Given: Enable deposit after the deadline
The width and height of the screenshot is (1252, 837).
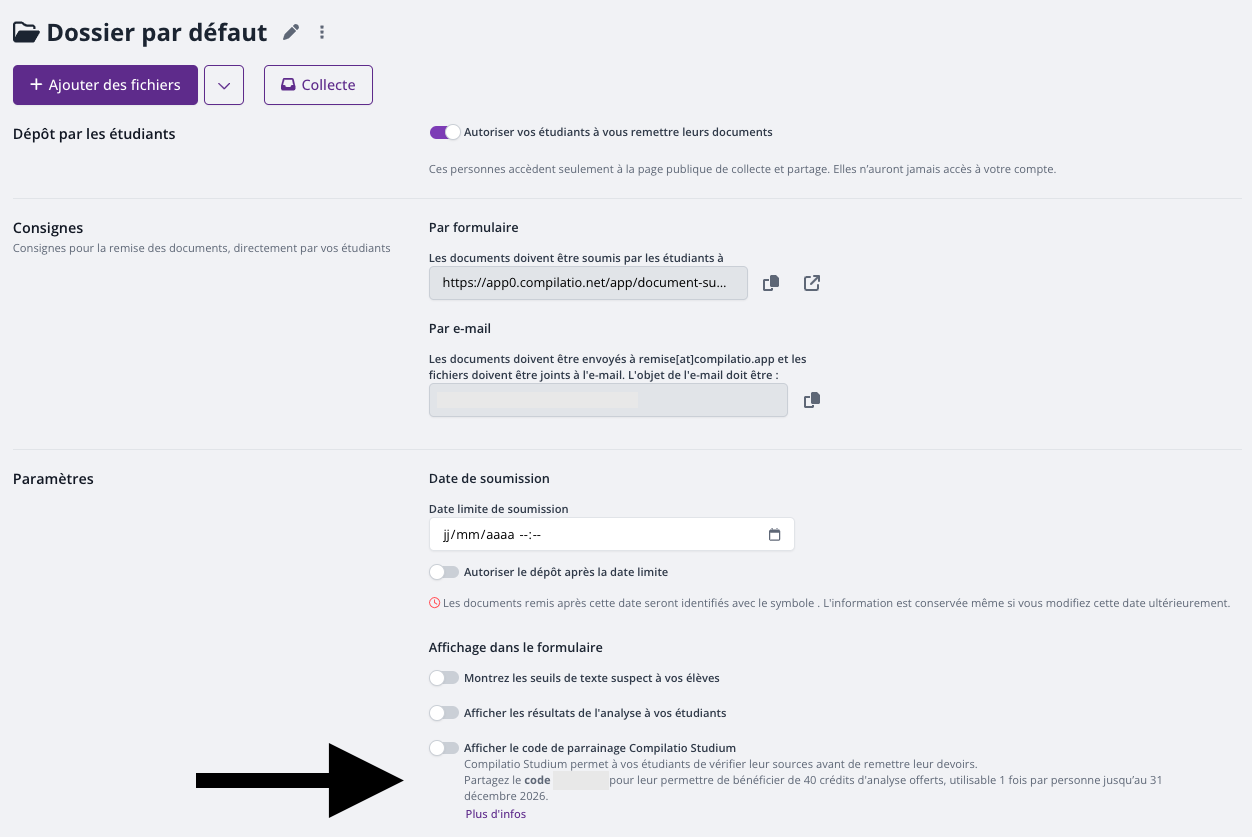Looking at the screenshot, I should pyautogui.click(x=444, y=572).
